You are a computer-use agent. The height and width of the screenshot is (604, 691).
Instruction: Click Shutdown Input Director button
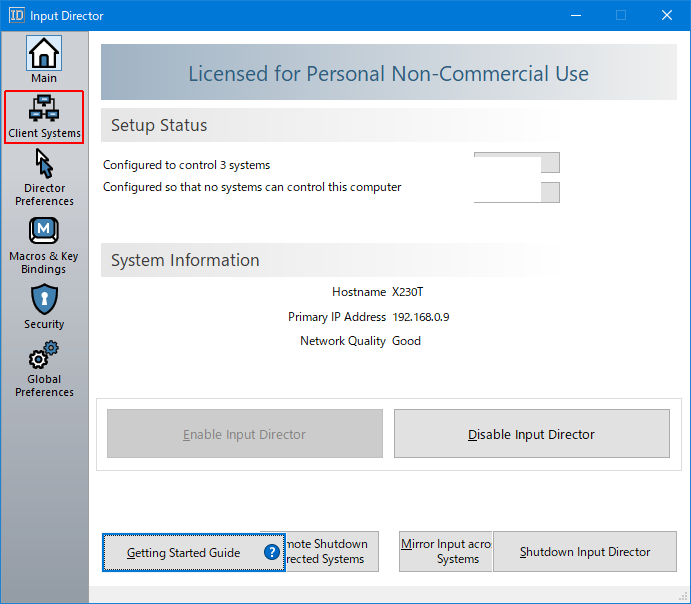pos(585,552)
